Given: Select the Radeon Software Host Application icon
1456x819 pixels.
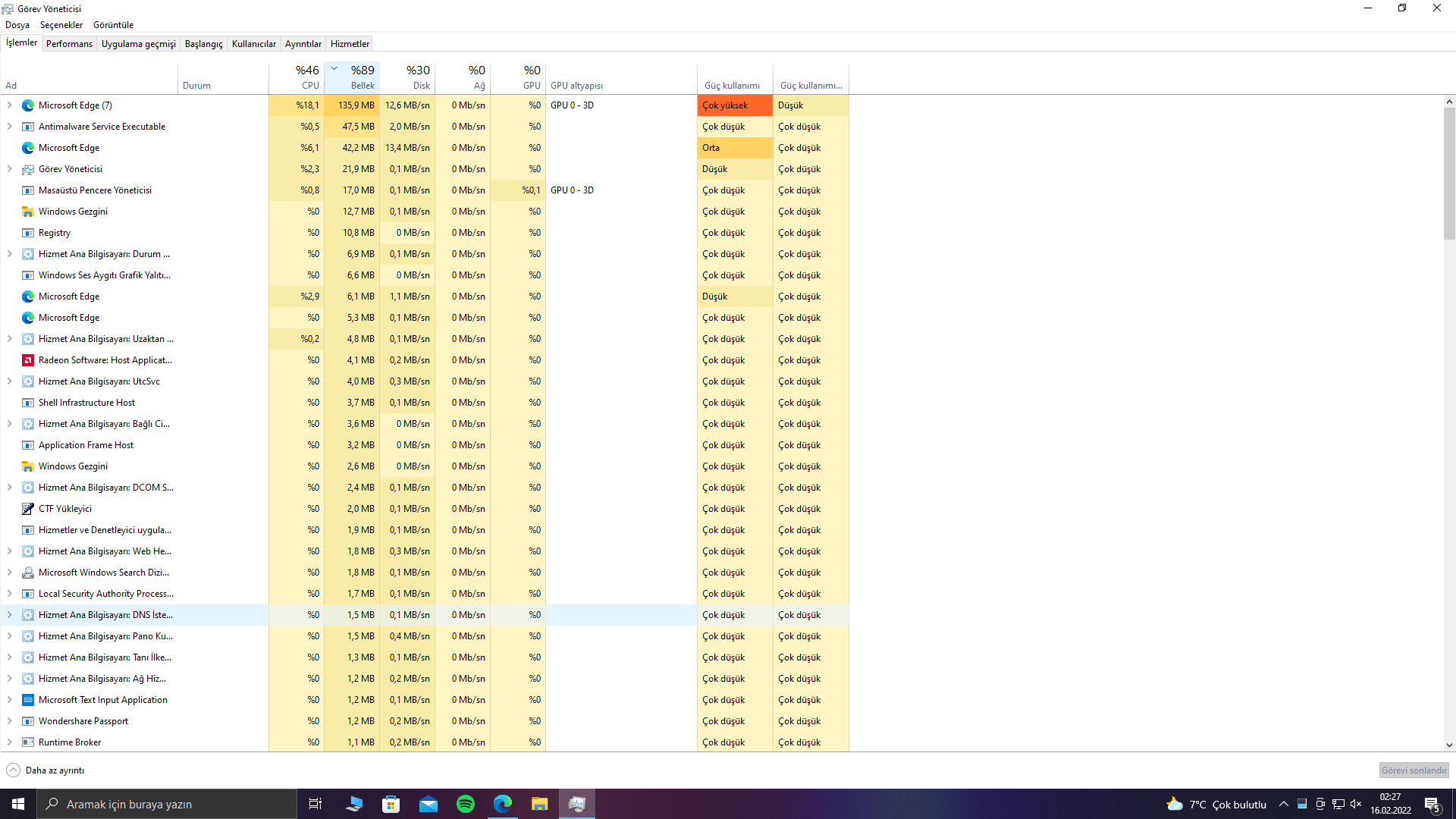Looking at the screenshot, I should 28,360.
